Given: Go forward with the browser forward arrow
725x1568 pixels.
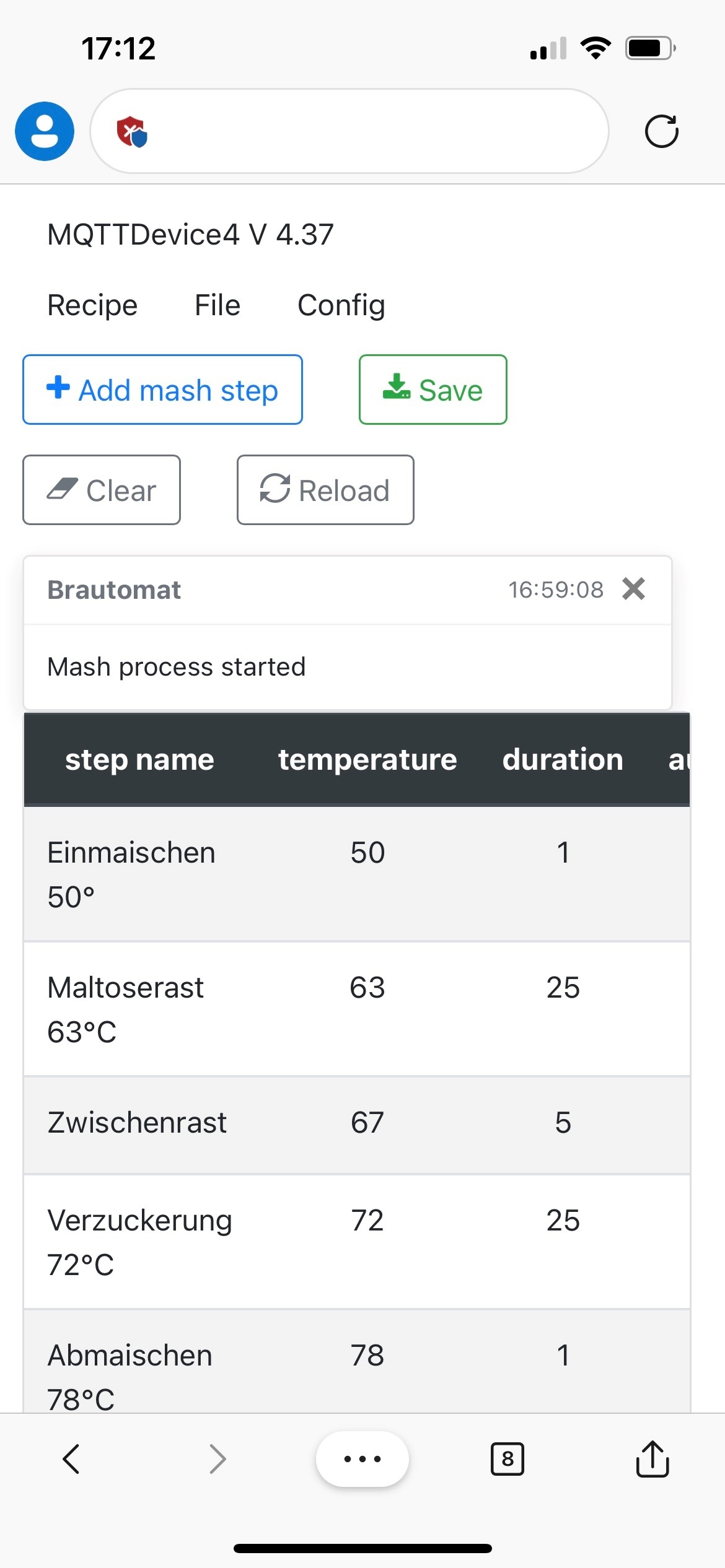Looking at the screenshot, I should pos(217,1458).
